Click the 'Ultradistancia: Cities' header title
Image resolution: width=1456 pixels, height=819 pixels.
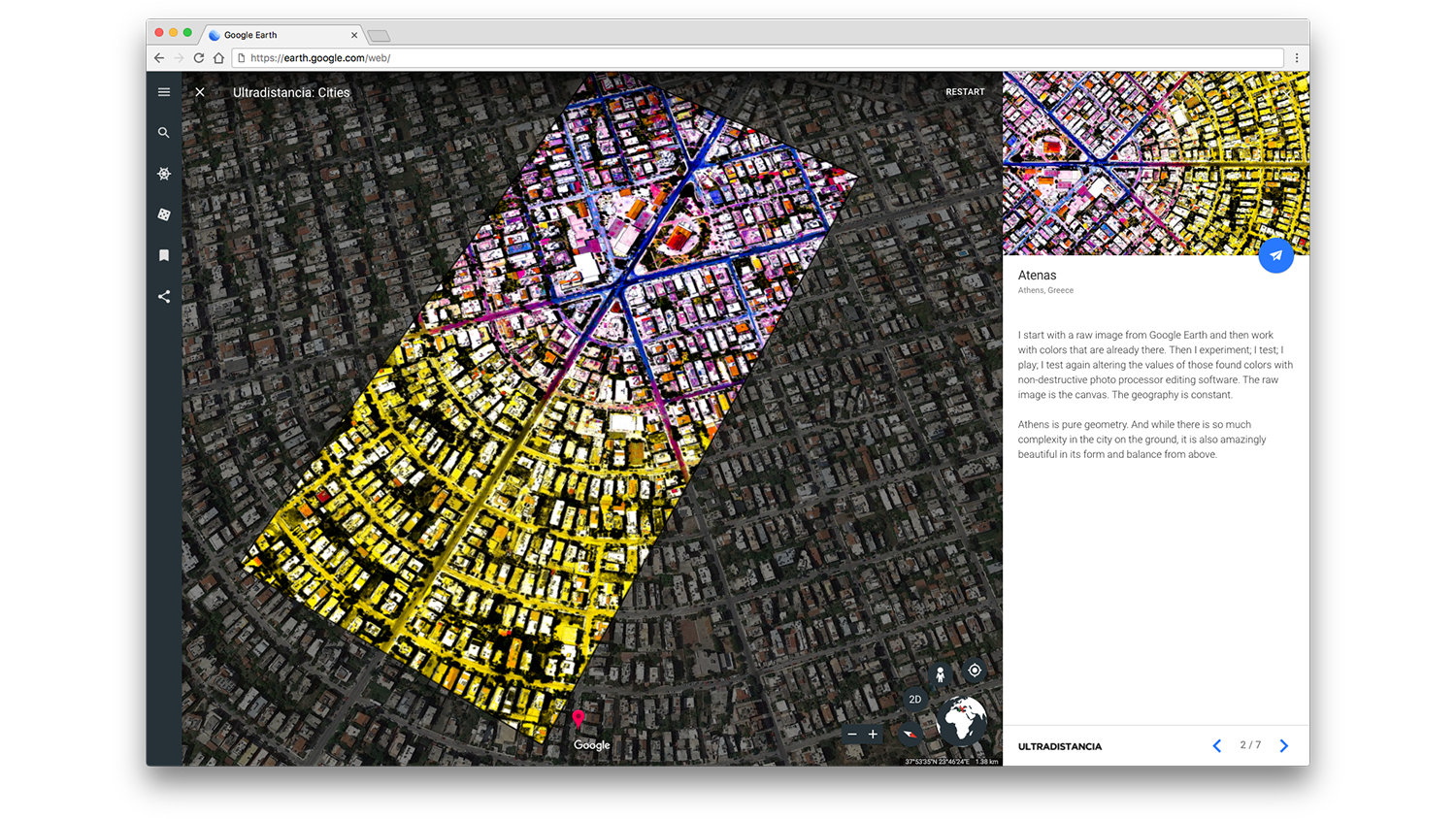291,92
